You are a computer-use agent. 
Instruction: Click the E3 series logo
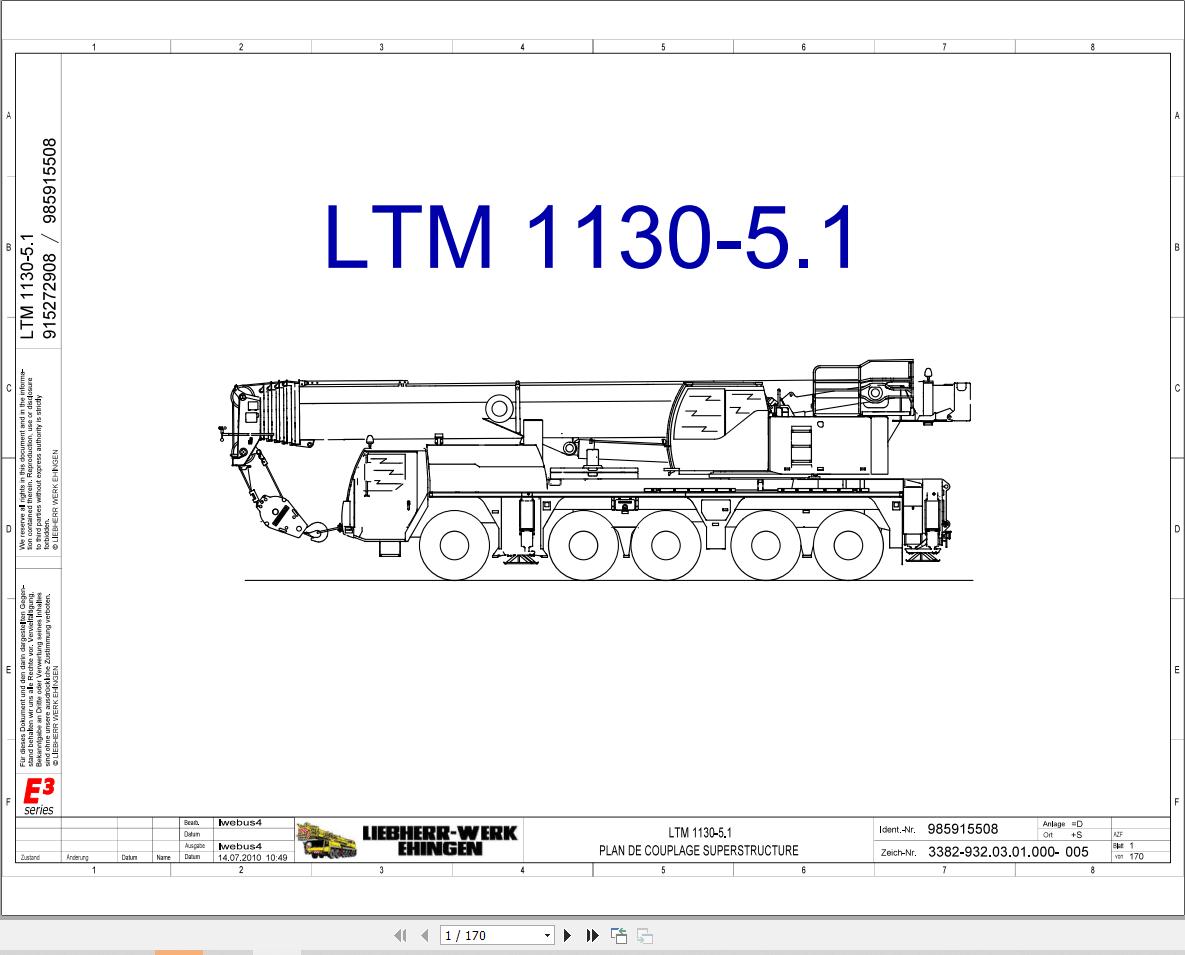39,796
